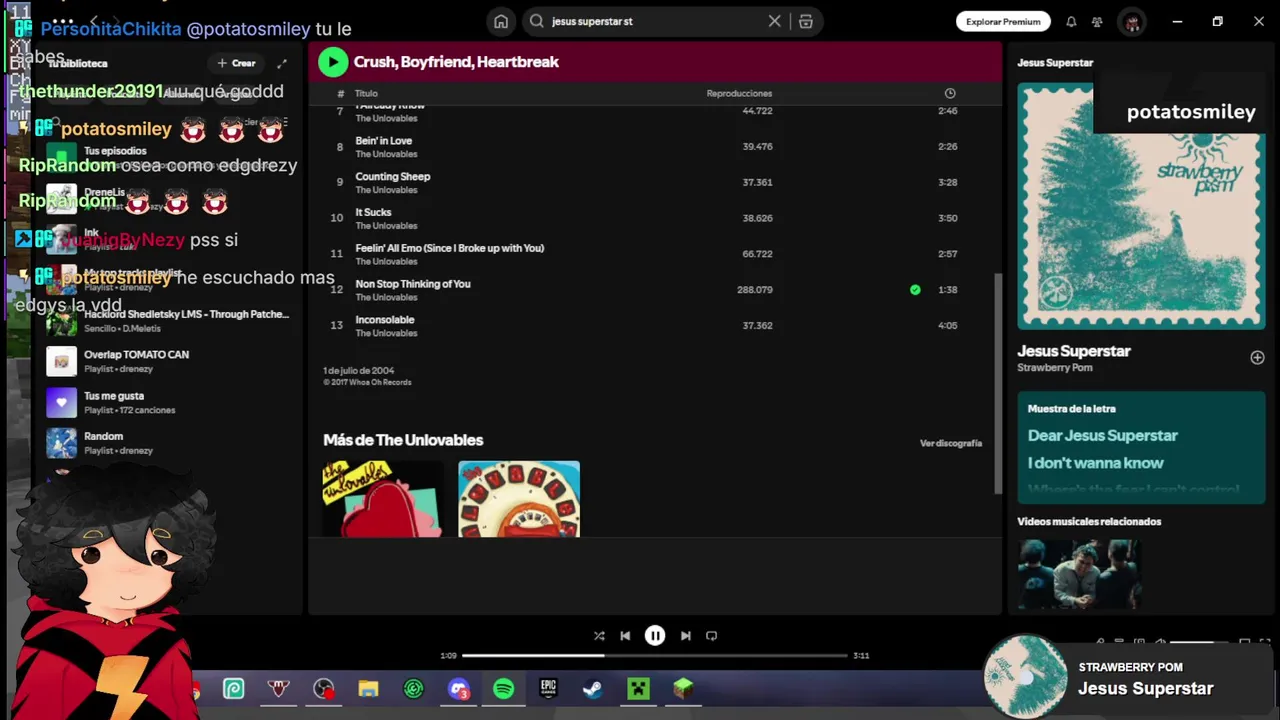Click the Explorar Premium button
The width and height of the screenshot is (1280, 720).
1003,21
